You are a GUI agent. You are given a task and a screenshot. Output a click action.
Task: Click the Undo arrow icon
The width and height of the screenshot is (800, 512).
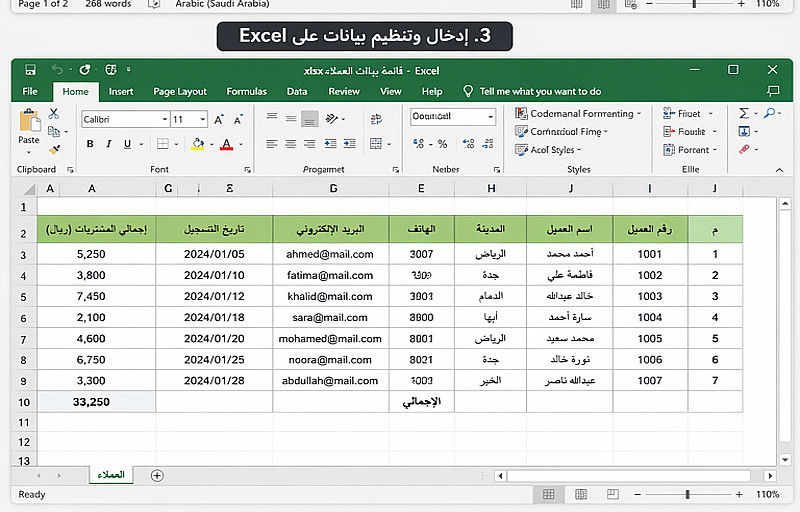click(x=57, y=69)
